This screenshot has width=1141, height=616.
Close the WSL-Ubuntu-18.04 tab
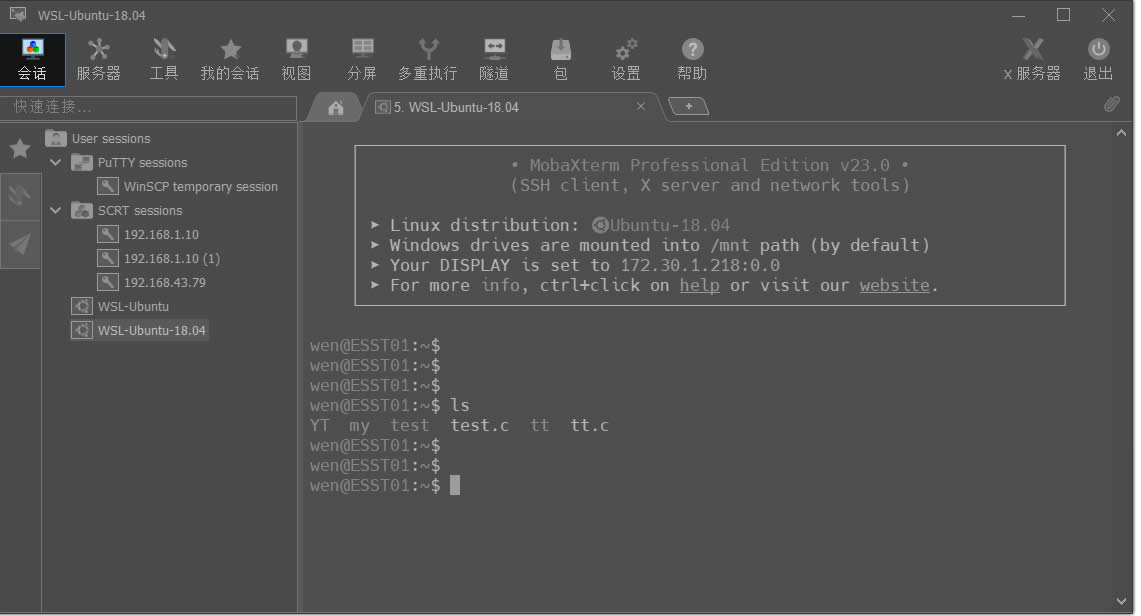pos(641,106)
